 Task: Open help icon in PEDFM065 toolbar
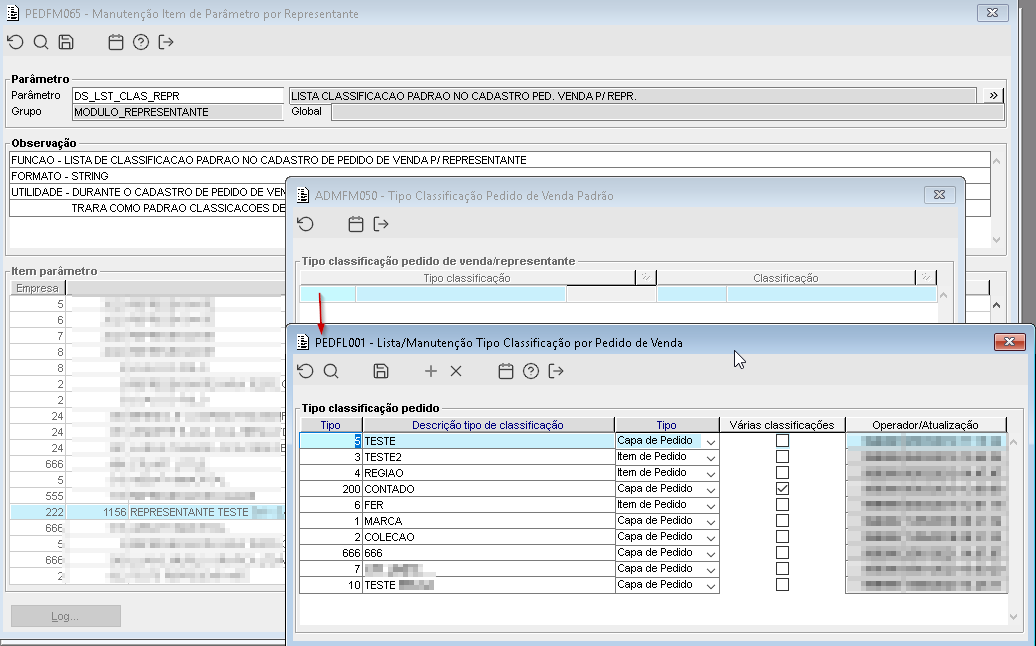point(141,42)
